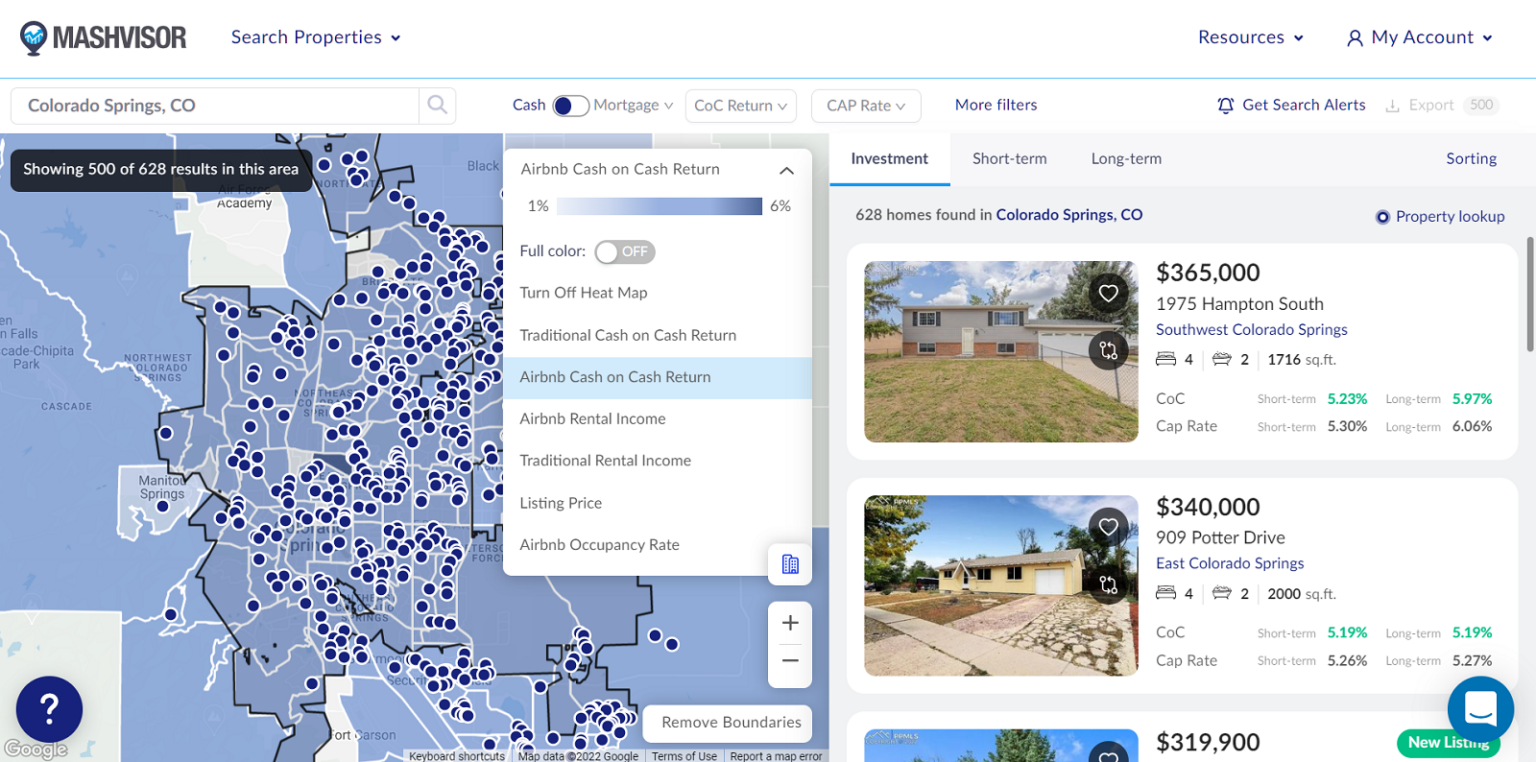Click the map building view icon
The image size is (1536, 762).
pos(790,564)
